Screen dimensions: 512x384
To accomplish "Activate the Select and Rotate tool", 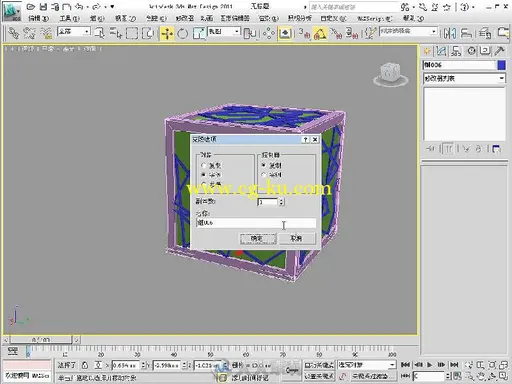I will 182,33.
